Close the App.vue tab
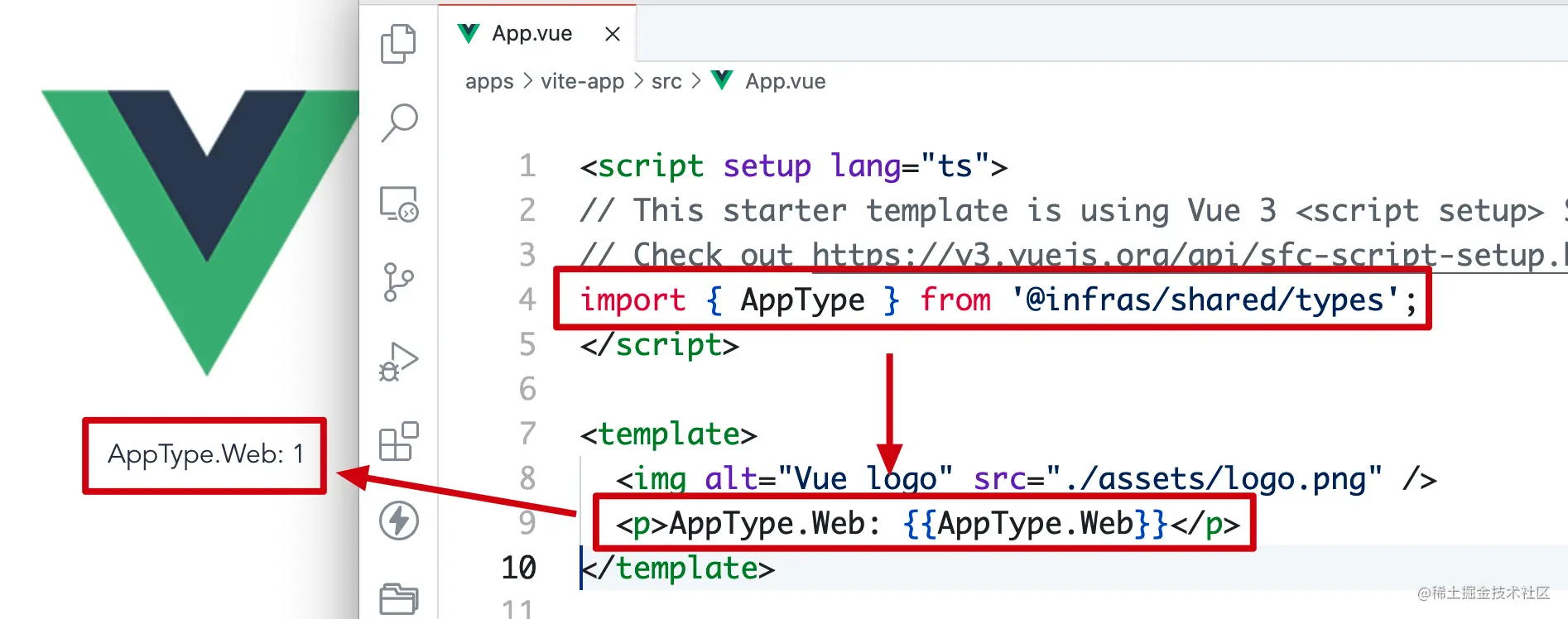This screenshot has width=1568, height=619. (x=613, y=34)
